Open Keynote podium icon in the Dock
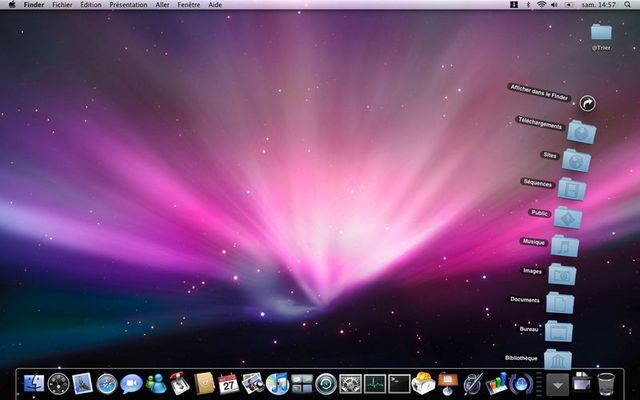This screenshot has width=640, height=400. tap(448, 383)
